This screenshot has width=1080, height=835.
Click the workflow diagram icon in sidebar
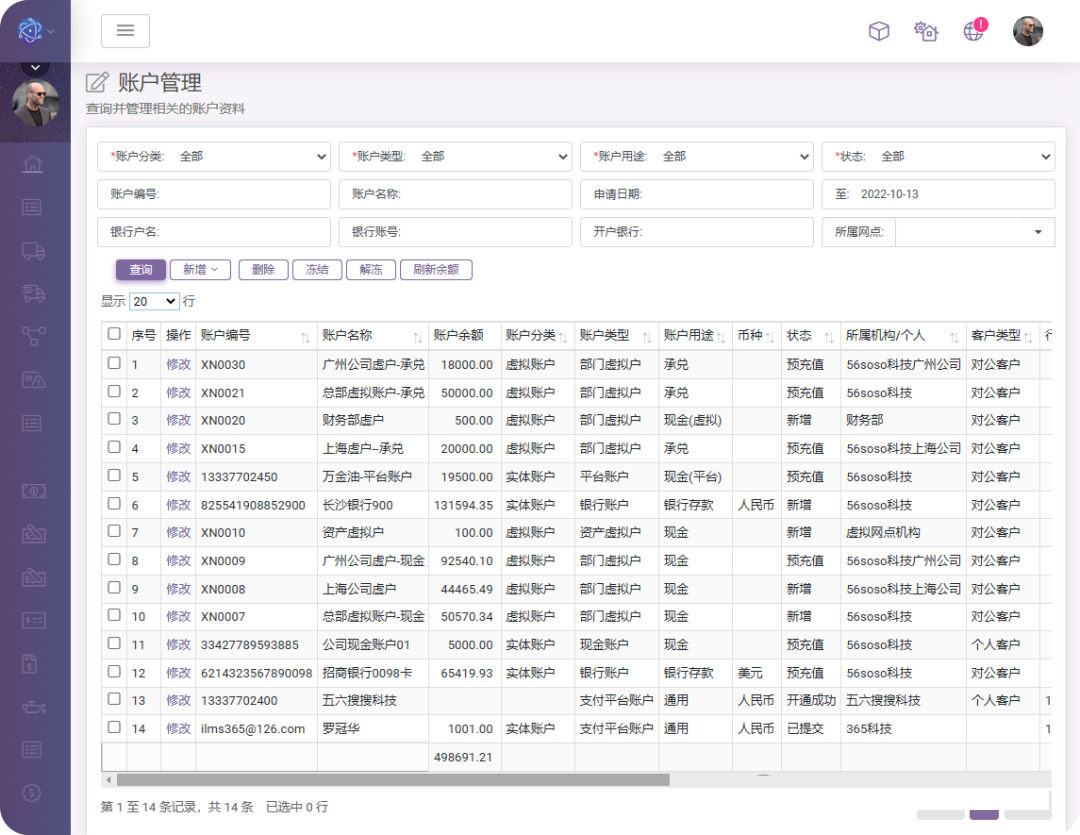[x=33, y=336]
